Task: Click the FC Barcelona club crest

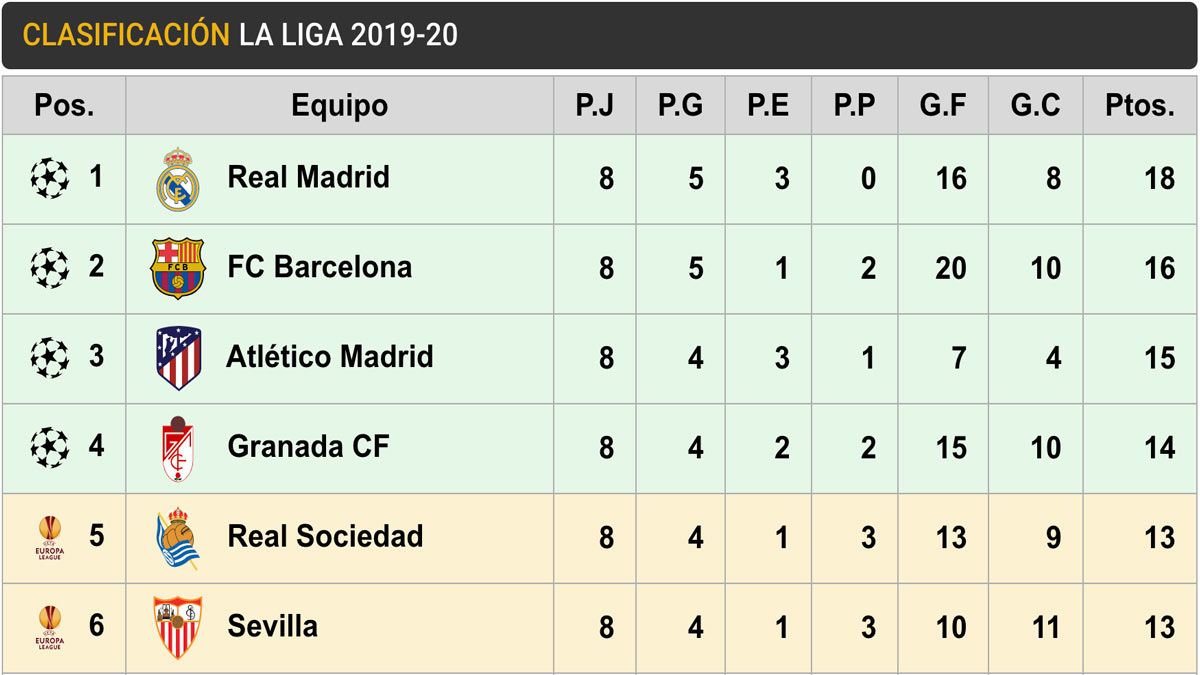Action: coord(178,268)
